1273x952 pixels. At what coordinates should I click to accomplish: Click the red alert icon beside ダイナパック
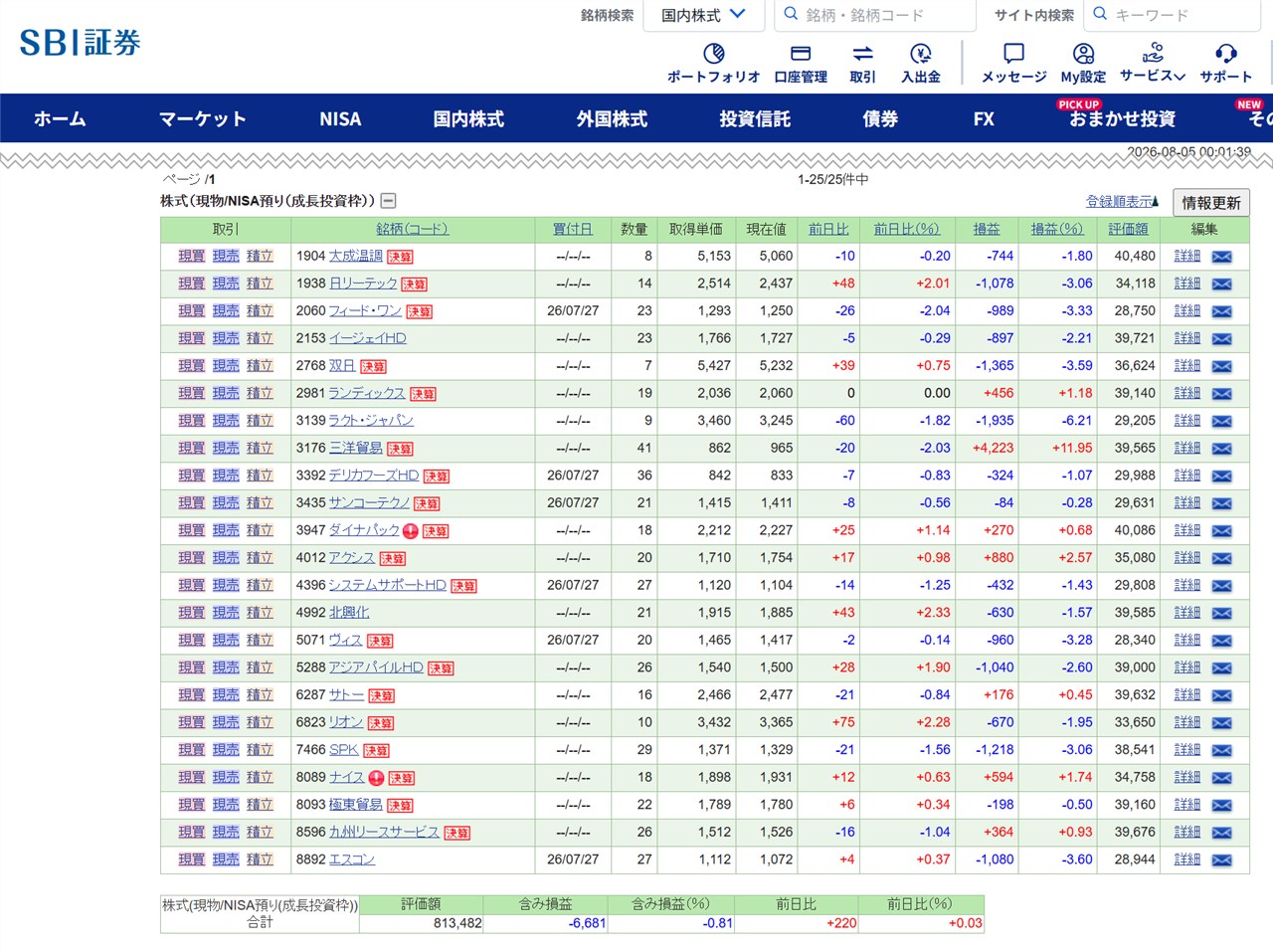pyautogui.click(x=411, y=531)
